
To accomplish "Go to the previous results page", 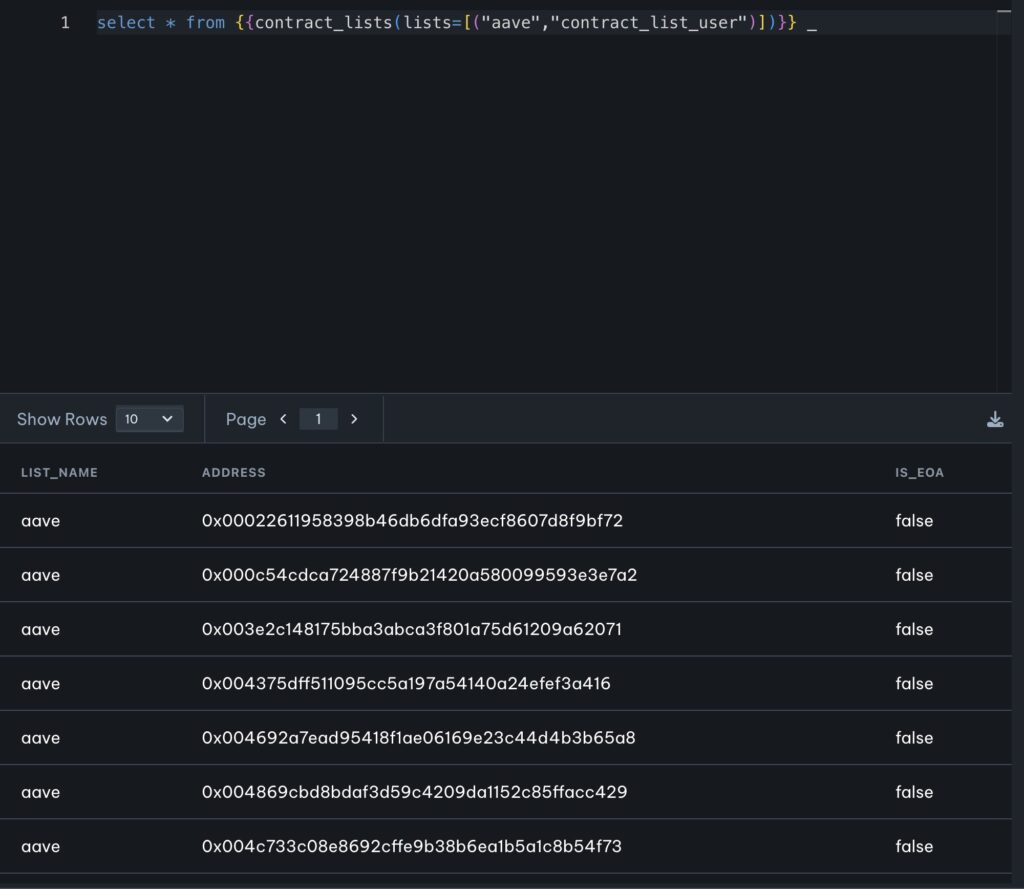I will coord(283,419).
